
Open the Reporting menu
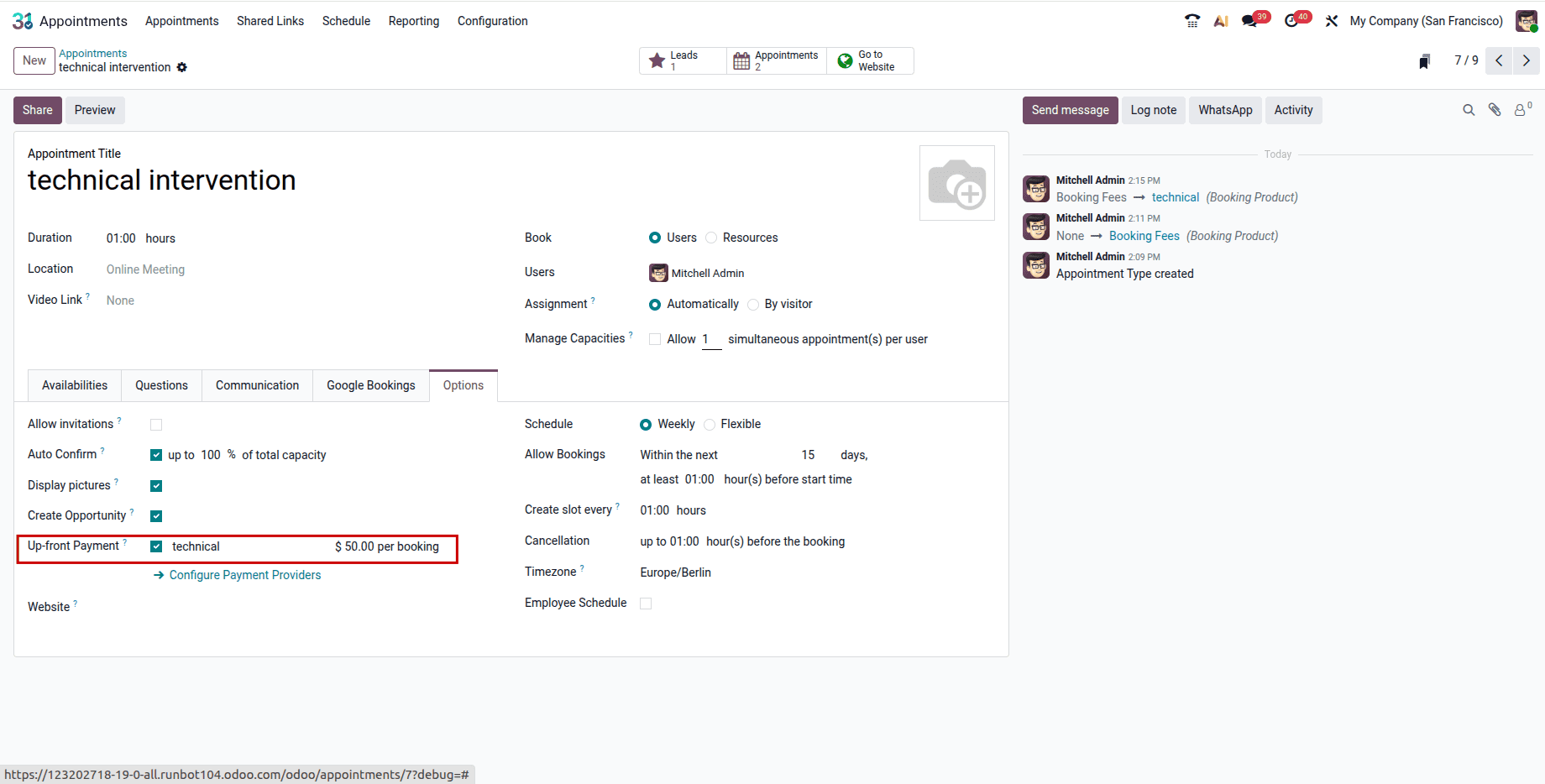coord(414,21)
